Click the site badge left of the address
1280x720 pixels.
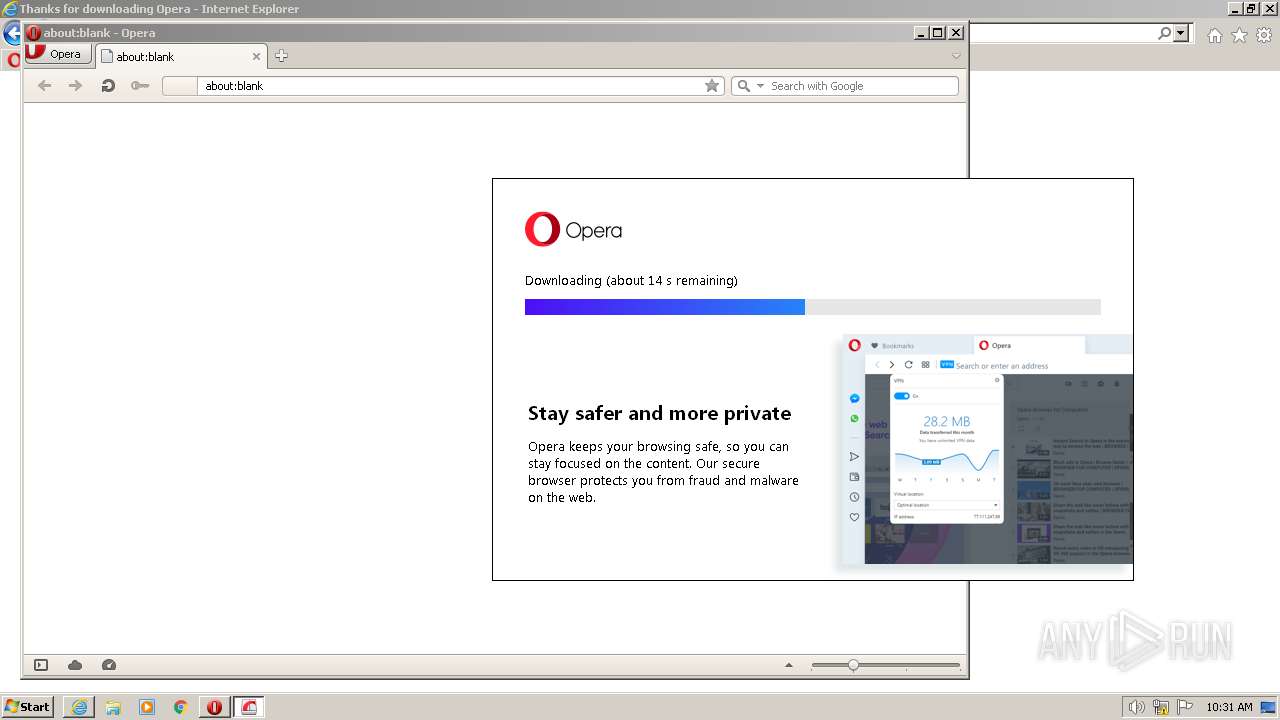(x=180, y=86)
